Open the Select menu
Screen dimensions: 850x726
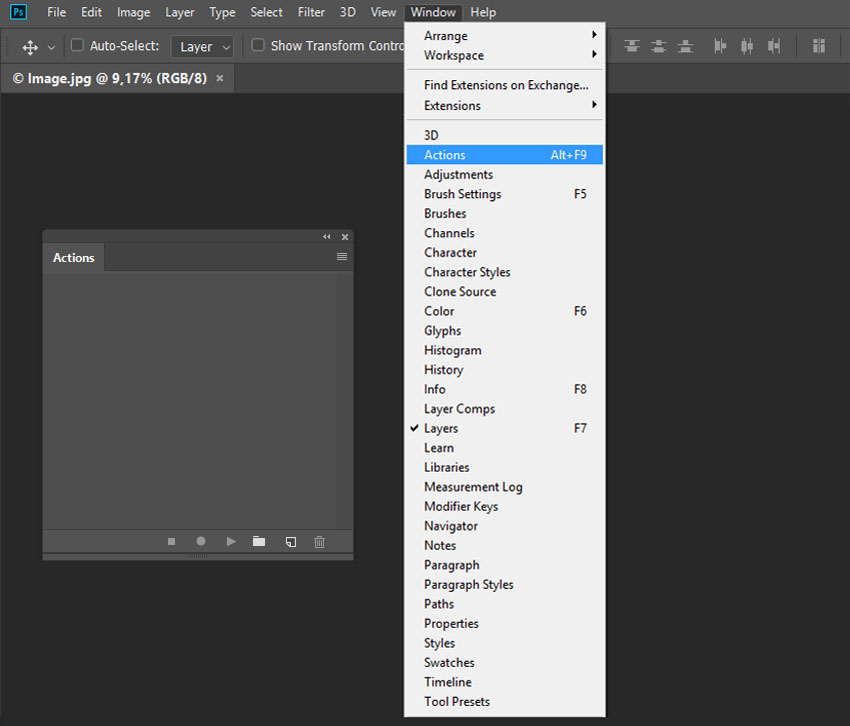(266, 12)
